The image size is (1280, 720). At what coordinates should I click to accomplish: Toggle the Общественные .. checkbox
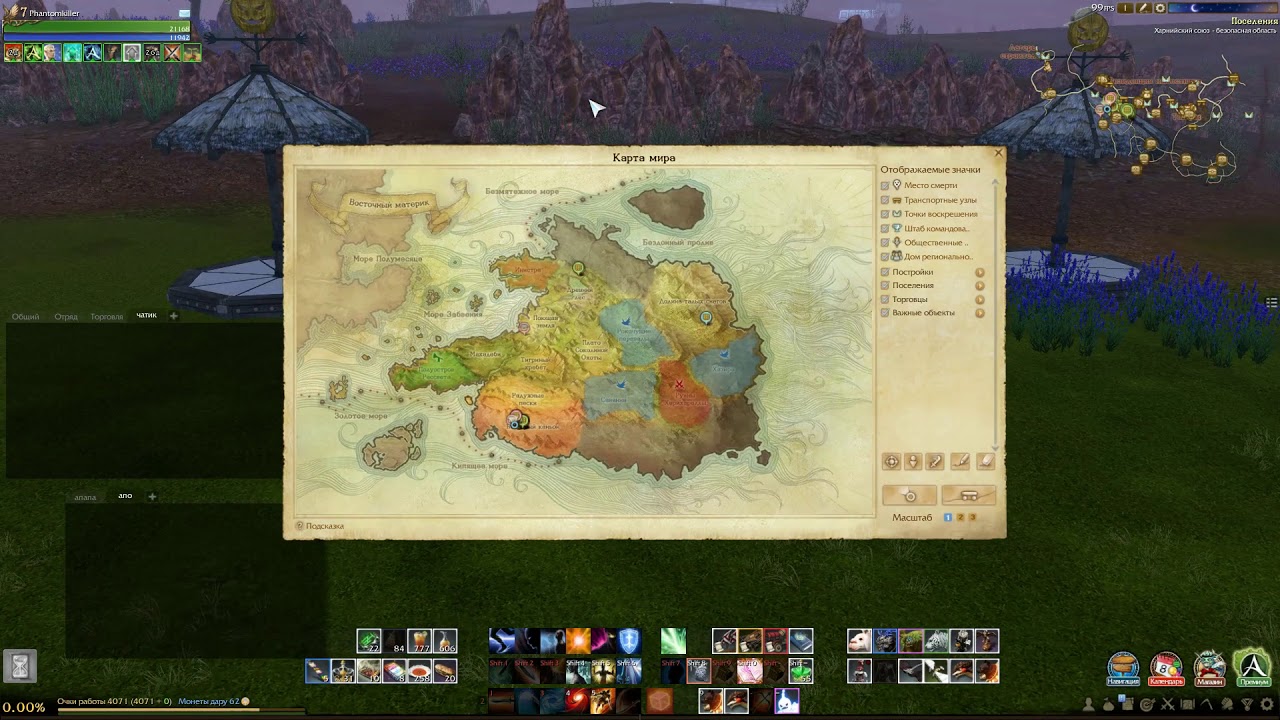(885, 243)
